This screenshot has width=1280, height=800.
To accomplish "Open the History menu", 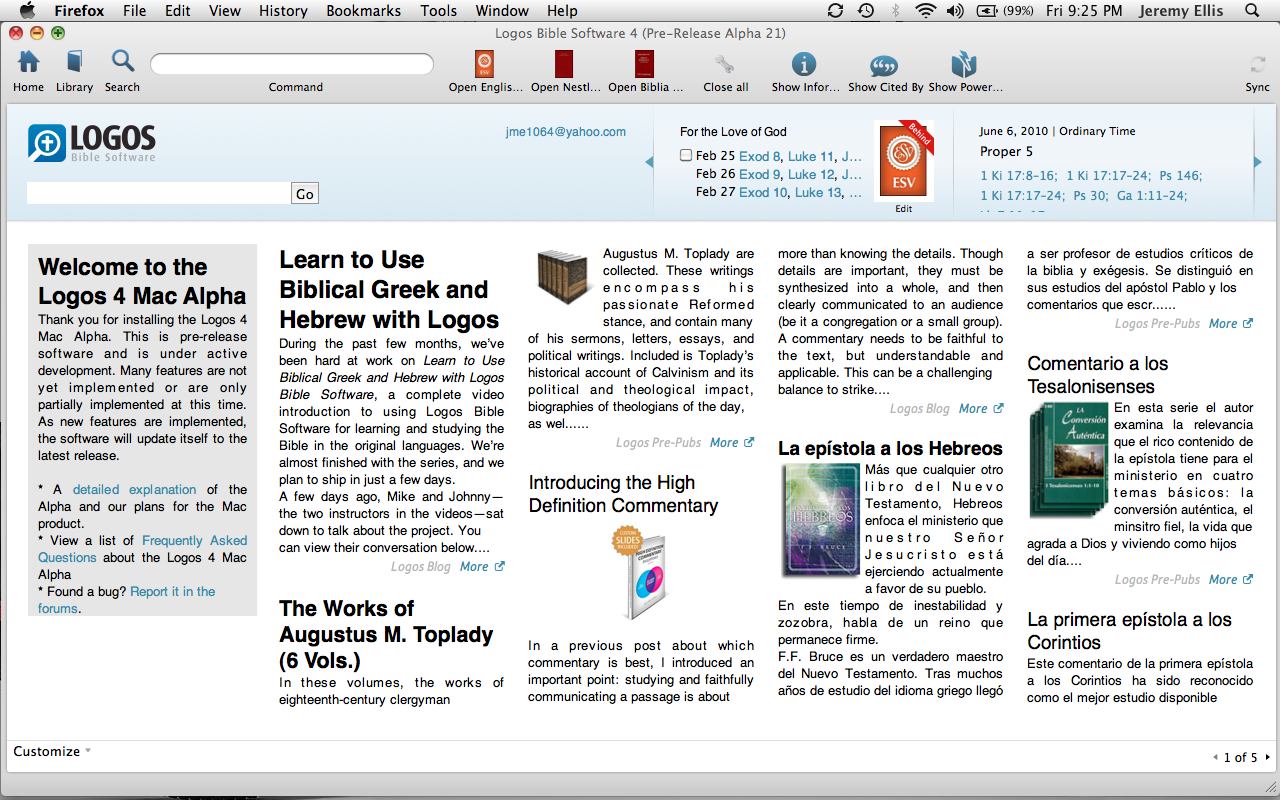I will pyautogui.click(x=283, y=11).
